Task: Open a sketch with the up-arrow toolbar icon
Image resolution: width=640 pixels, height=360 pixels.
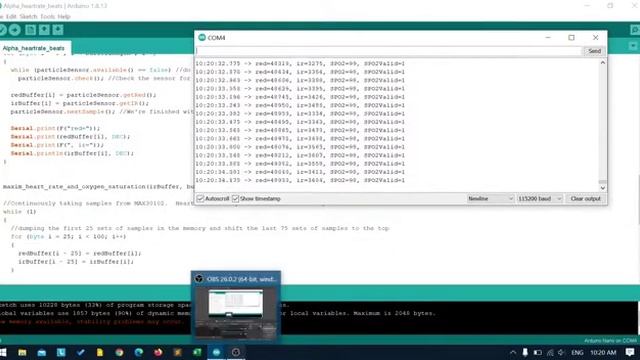Action: (44, 30)
